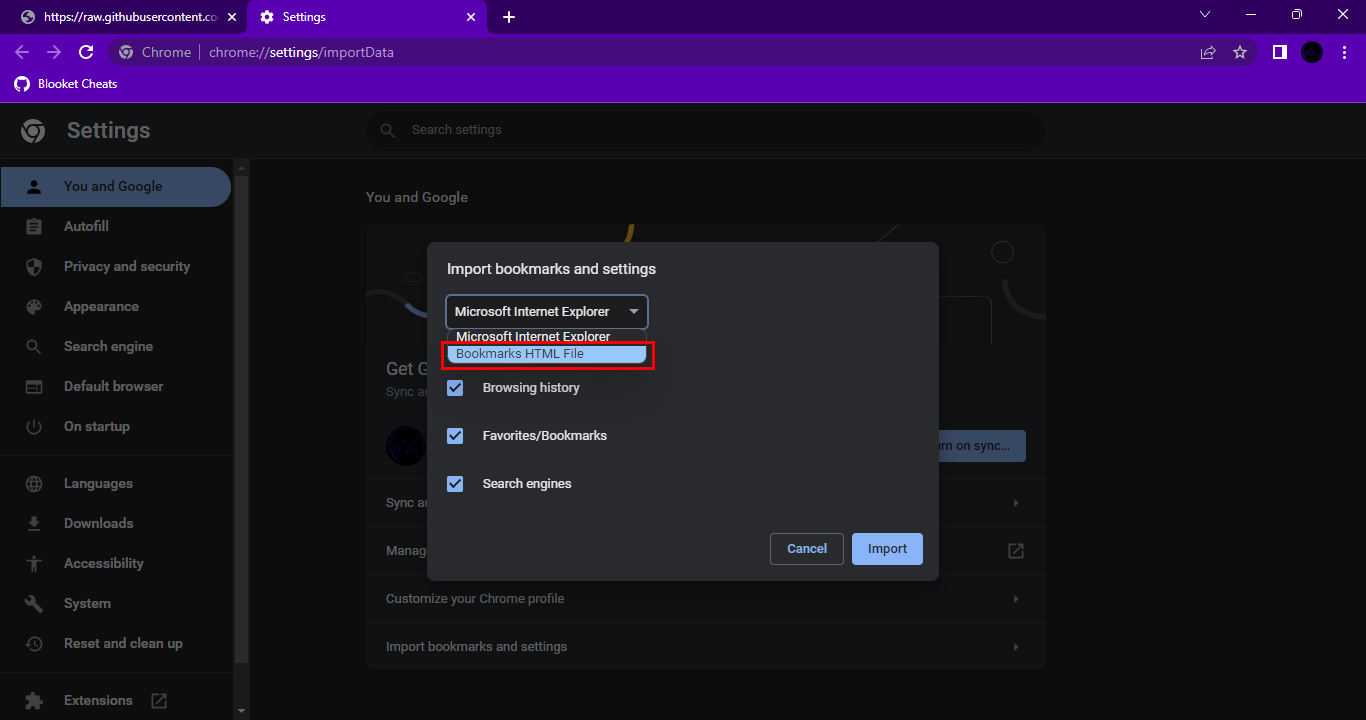Uncheck the Favorites/Bookmarks checkbox
Viewport: 1366px width, 720px height.
point(455,435)
